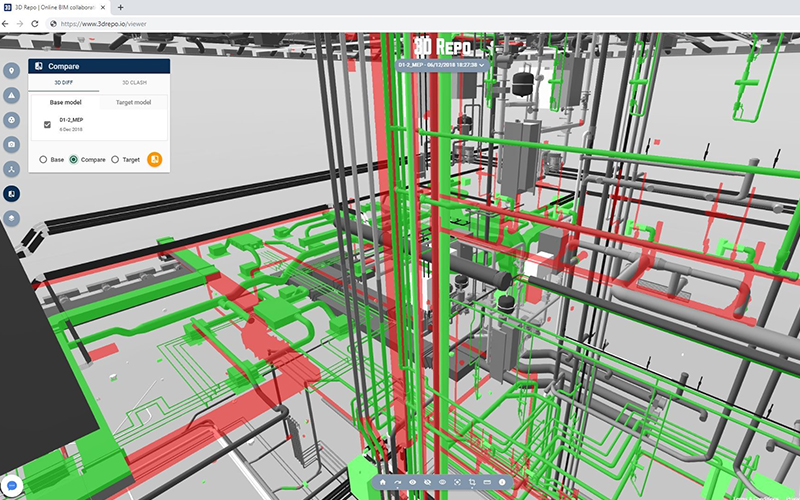Open the model Tree sidebar icon
The image size is (800, 500).
pyautogui.click(x=12, y=169)
